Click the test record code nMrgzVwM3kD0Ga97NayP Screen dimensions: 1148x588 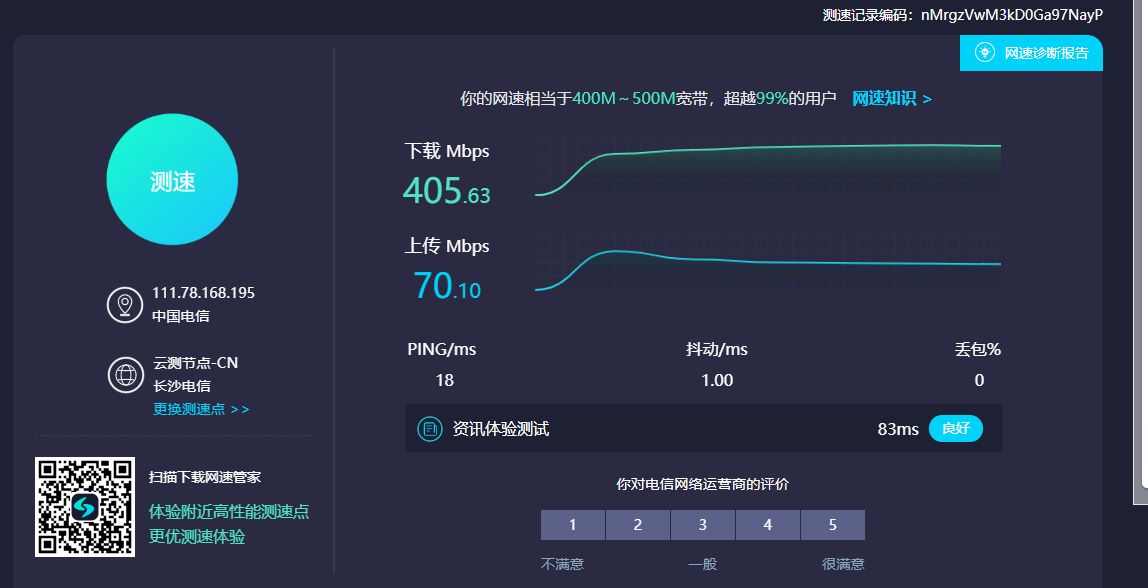[x=1011, y=15]
